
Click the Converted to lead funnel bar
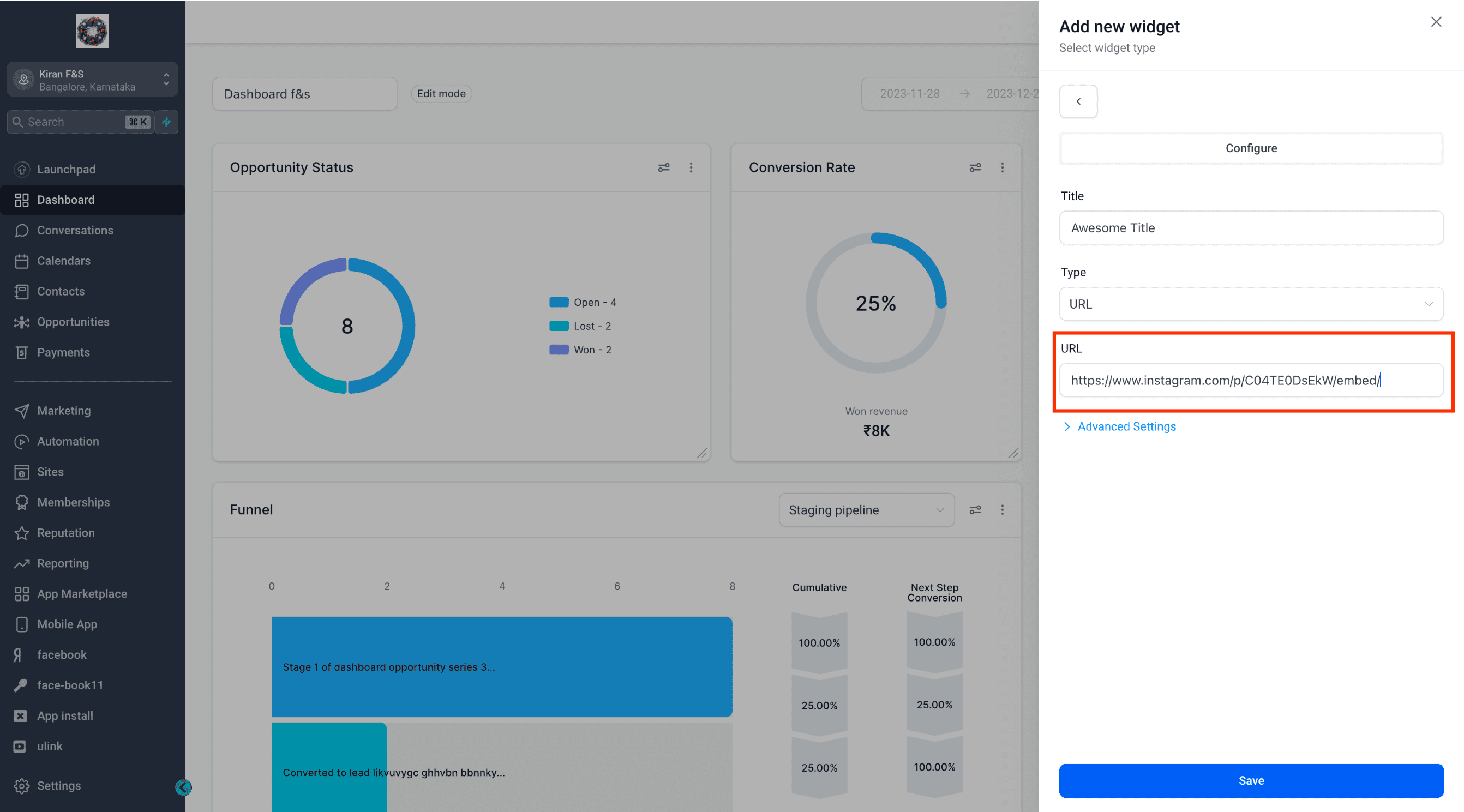(329, 767)
